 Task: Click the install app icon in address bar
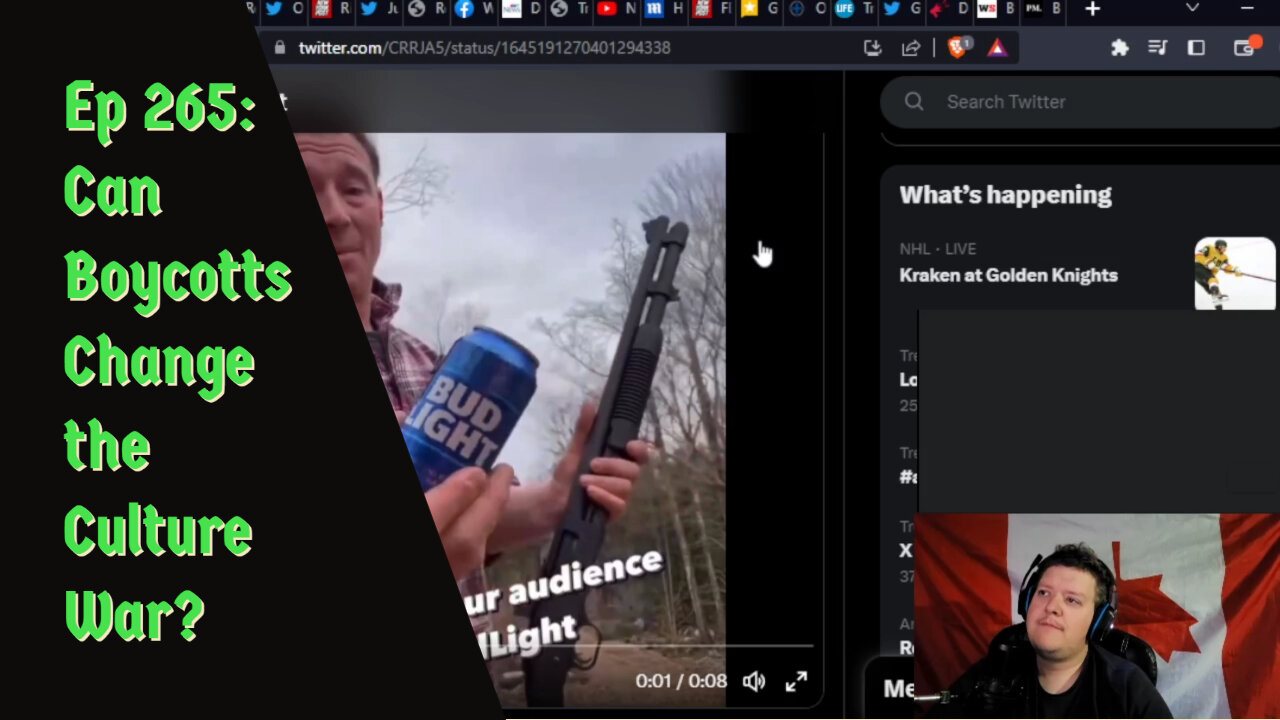point(872,47)
